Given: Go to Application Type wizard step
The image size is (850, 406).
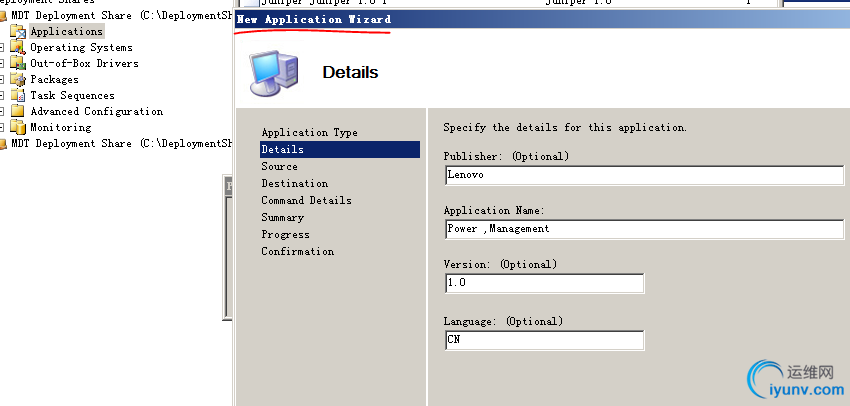Looking at the screenshot, I should pos(310,132).
